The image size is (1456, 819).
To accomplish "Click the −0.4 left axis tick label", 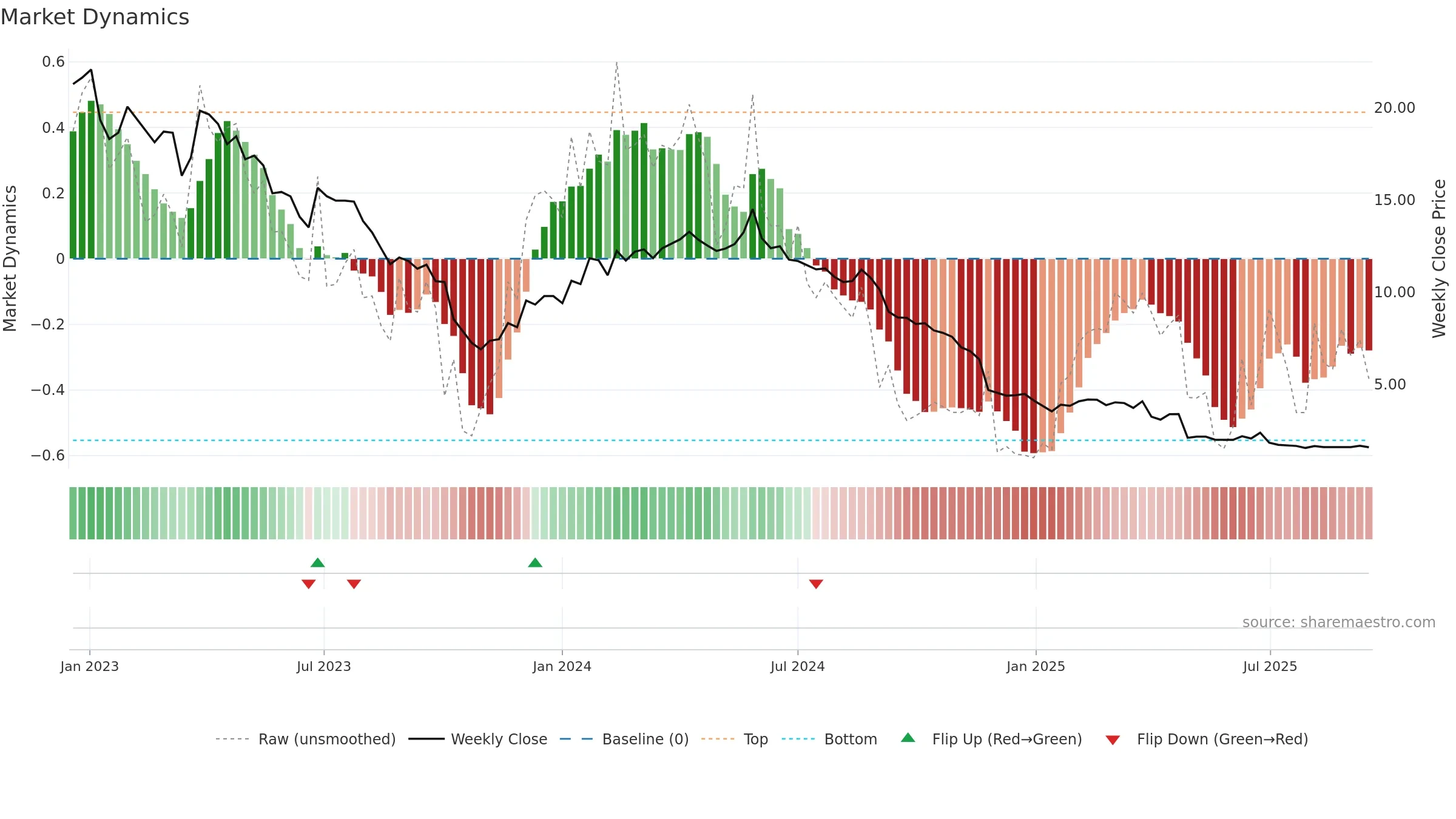I will (48, 389).
